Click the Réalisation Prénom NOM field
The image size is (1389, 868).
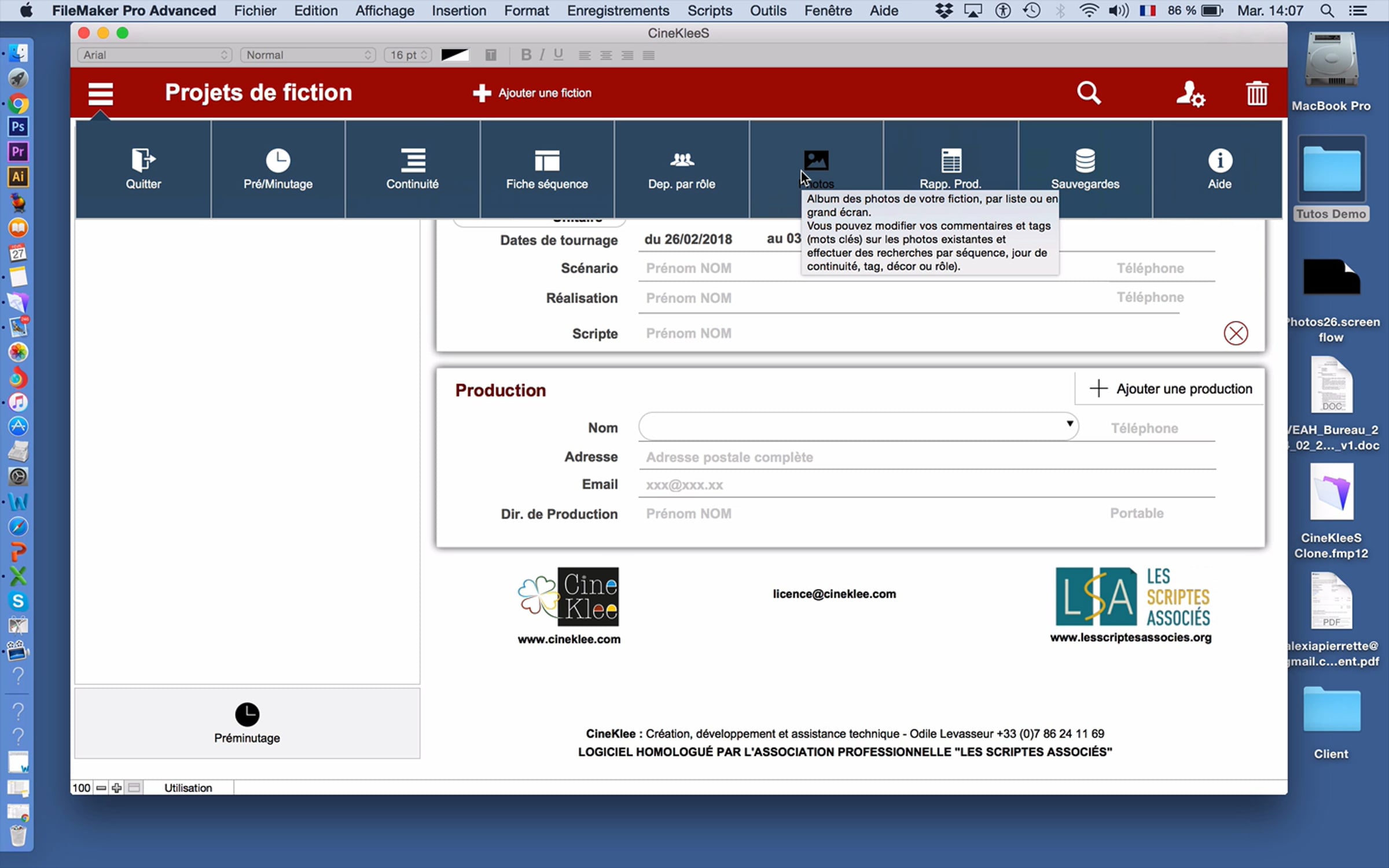point(869,298)
